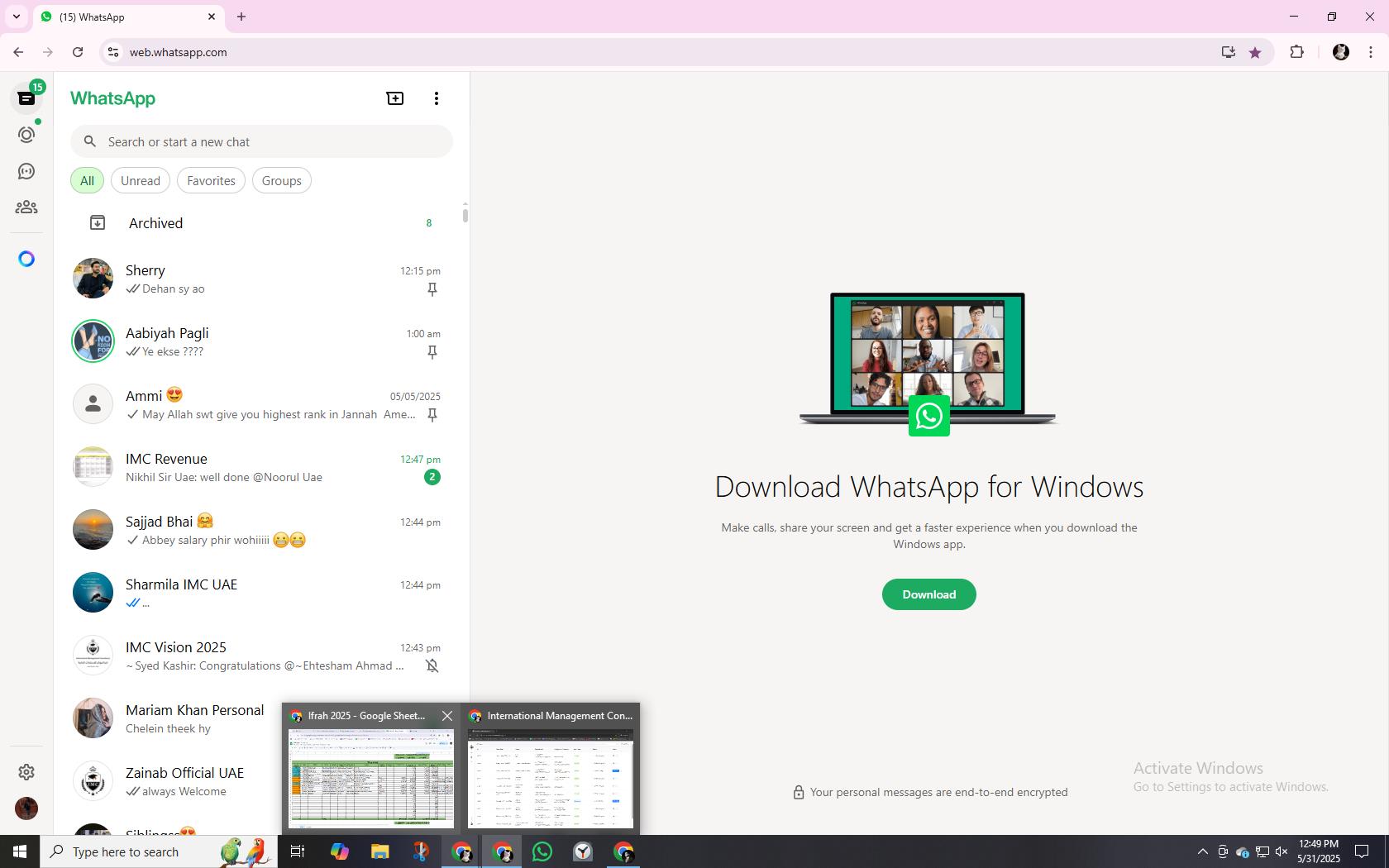
Task: Open a new browser tab
Action: (241, 17)
